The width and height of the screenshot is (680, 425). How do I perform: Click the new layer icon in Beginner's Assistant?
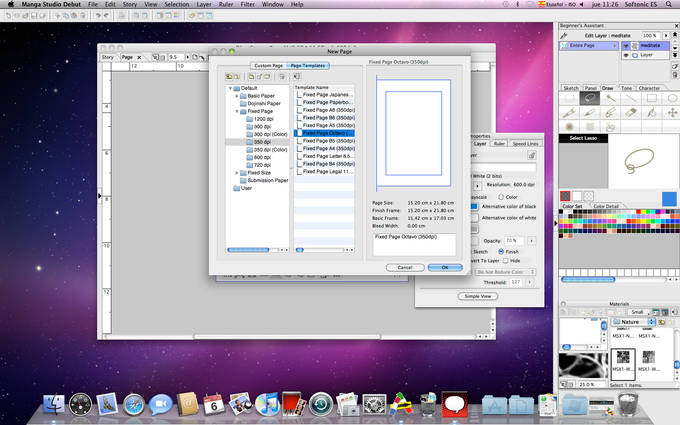tap(675, 66)
